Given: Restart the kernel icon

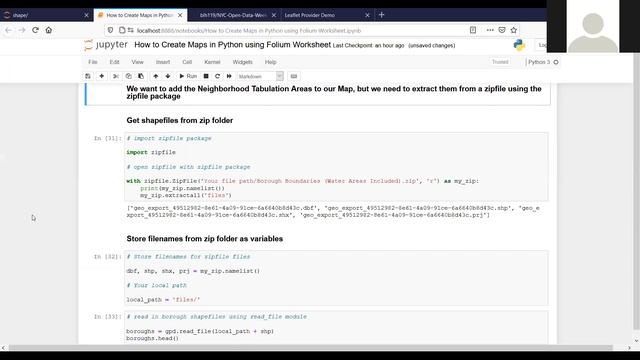Looking at the screenshot, I should (x=218, y=76).
